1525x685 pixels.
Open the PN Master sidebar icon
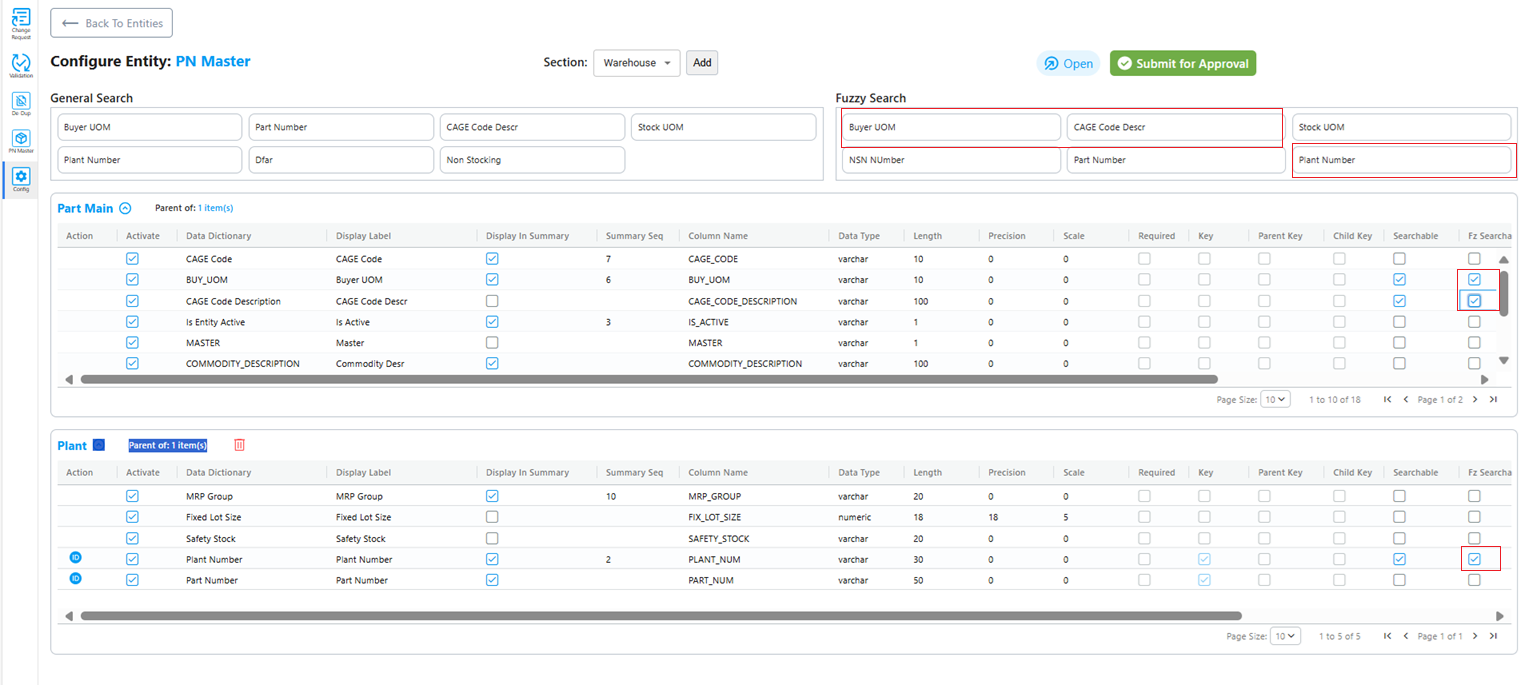click(x=21, y=141)
